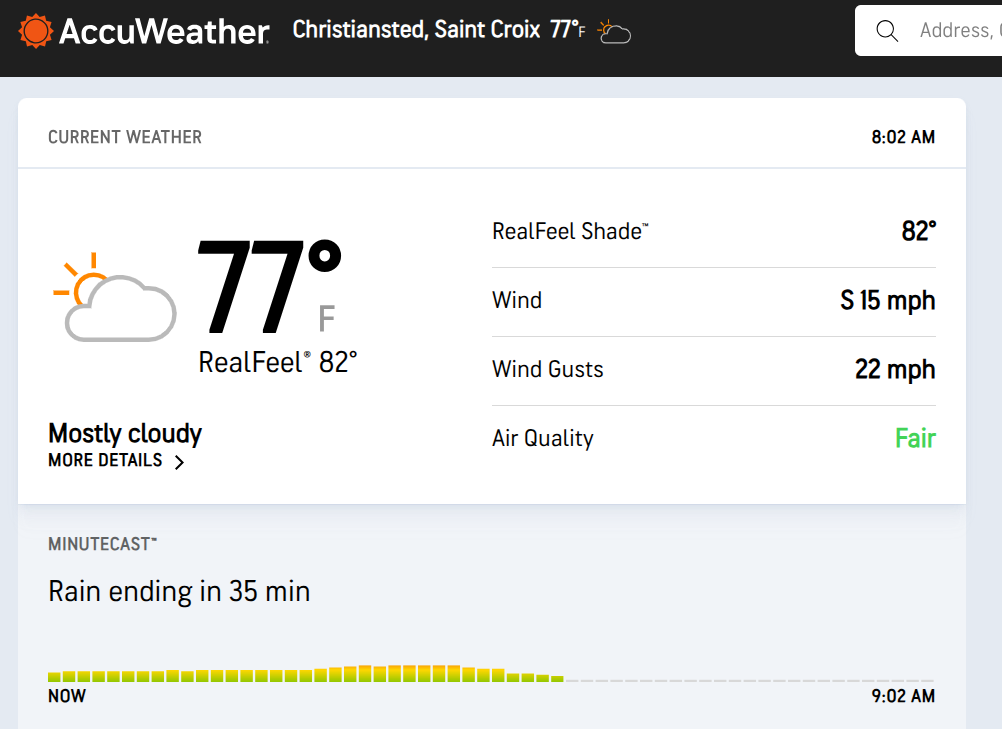Screen dimensions: 1002x729
Task: Open the More Details link
Action: click(105, 461)
